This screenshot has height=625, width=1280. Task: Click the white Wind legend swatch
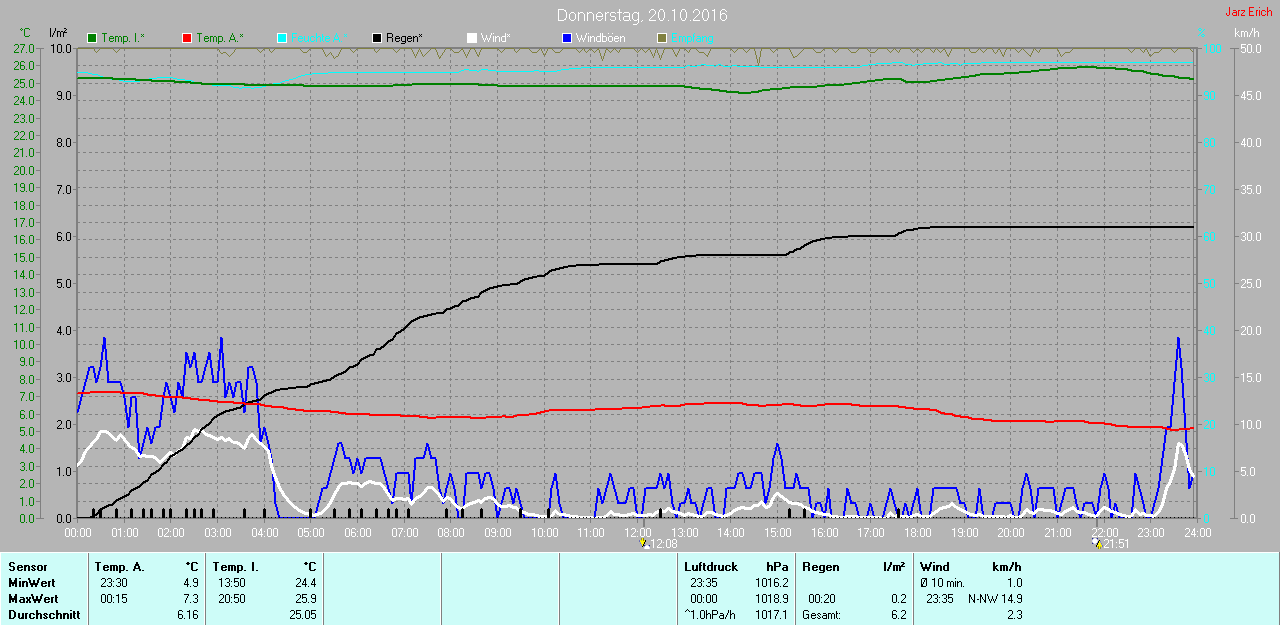[472, 38]
